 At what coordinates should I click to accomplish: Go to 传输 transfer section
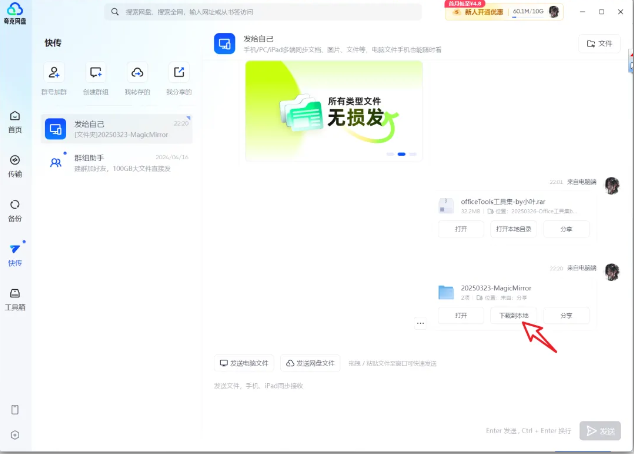(x=15, y=164)
